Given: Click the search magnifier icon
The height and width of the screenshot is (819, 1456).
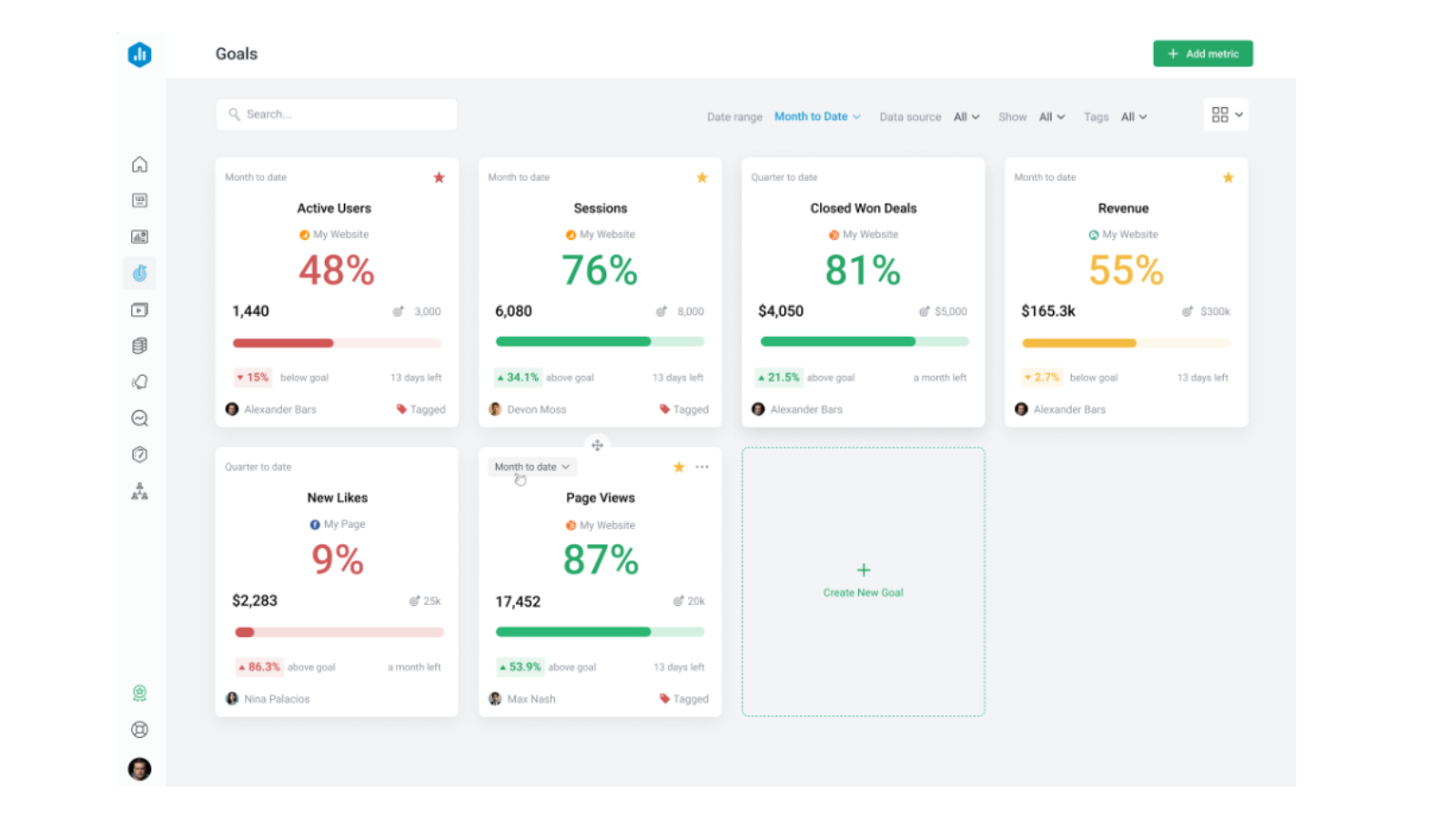Looking at the screenshot, I should pyautogui.click(x=234, y=114).
